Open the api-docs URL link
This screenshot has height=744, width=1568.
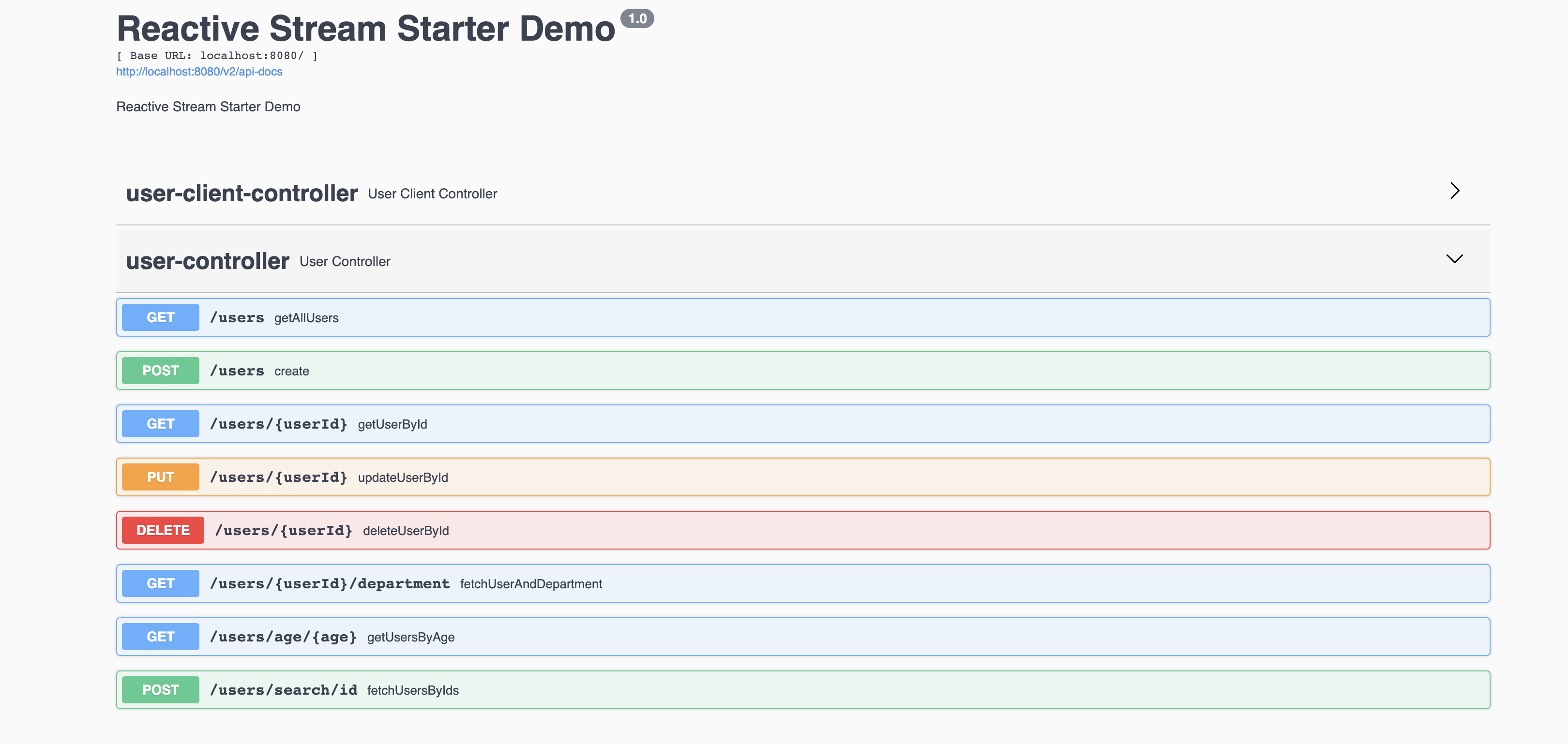coord(199,72)
